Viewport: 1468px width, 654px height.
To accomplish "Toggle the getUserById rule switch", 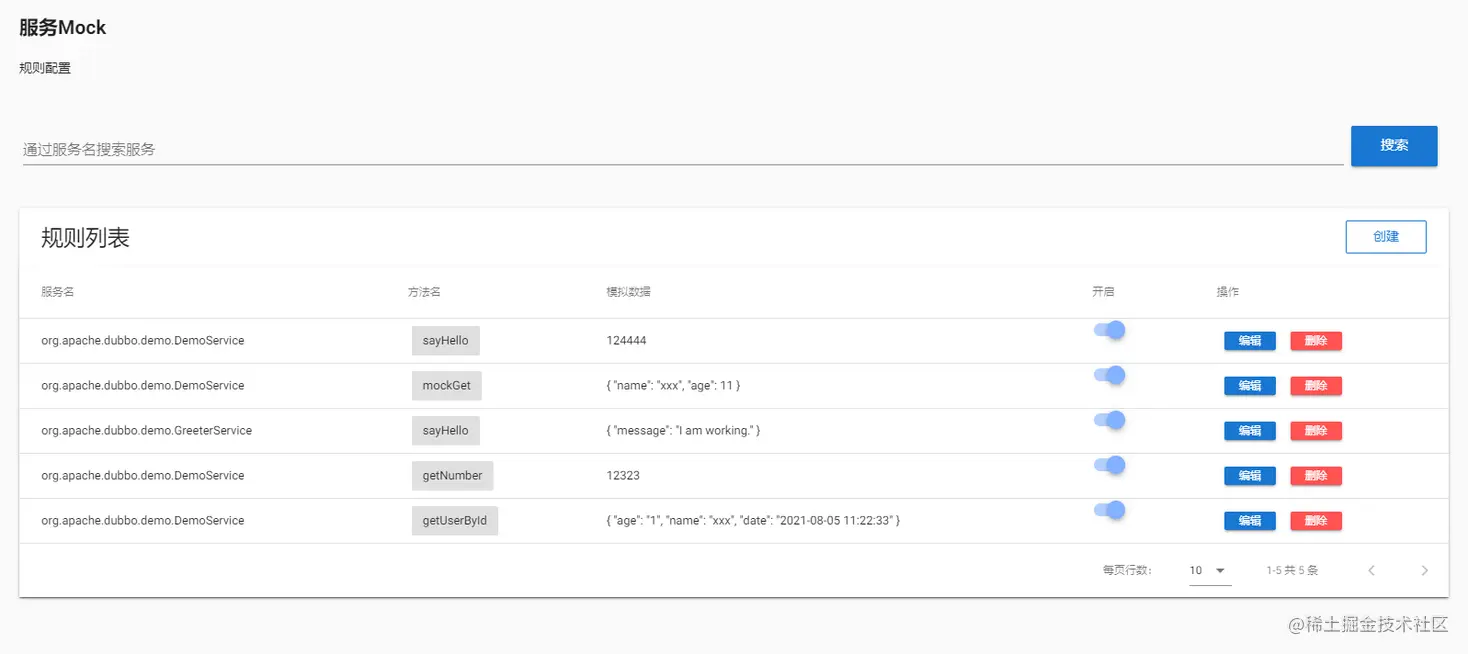I will 1110,510.
